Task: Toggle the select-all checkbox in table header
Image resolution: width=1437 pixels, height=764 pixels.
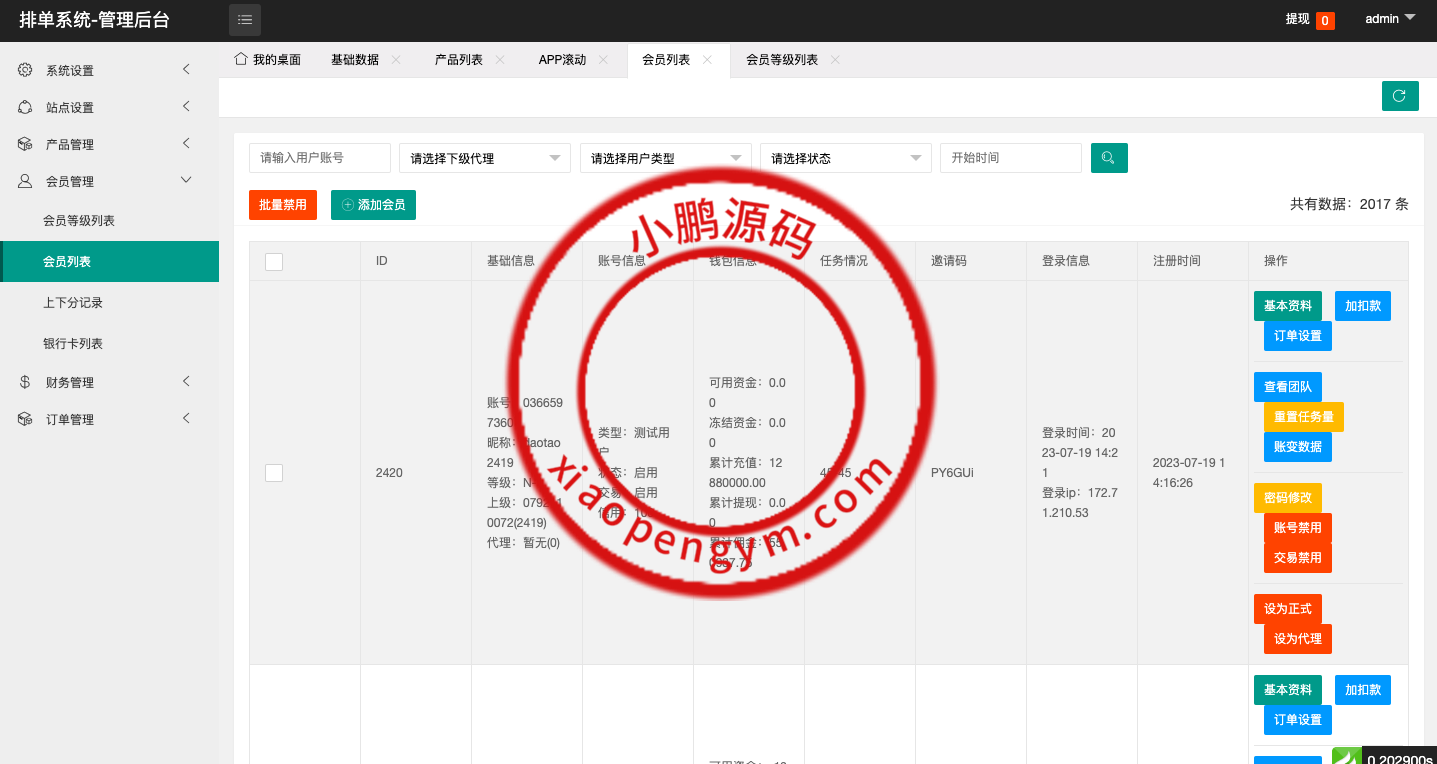Action: click(274, 261)
